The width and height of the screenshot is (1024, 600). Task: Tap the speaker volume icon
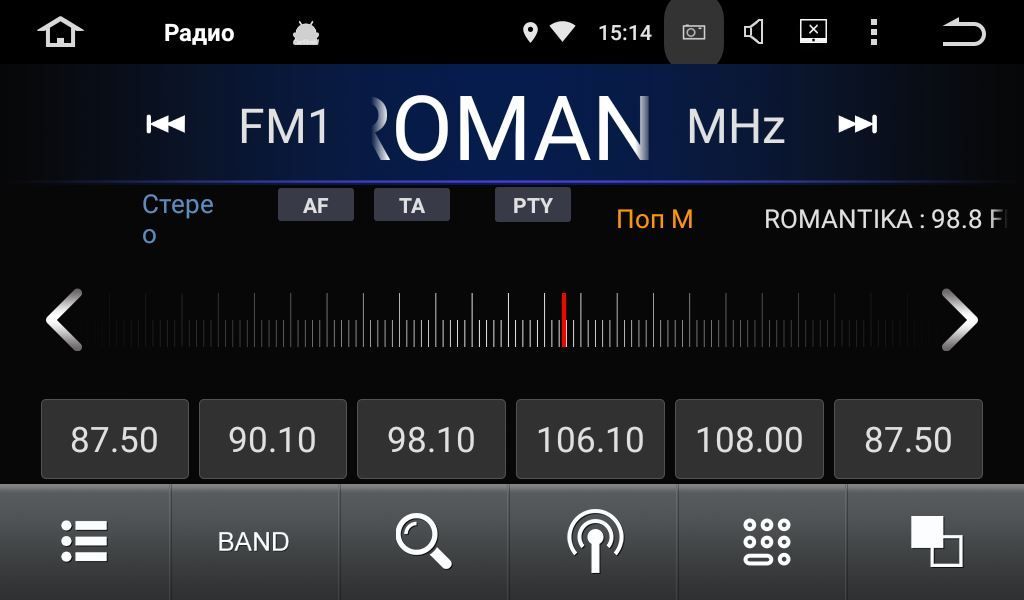754,32
